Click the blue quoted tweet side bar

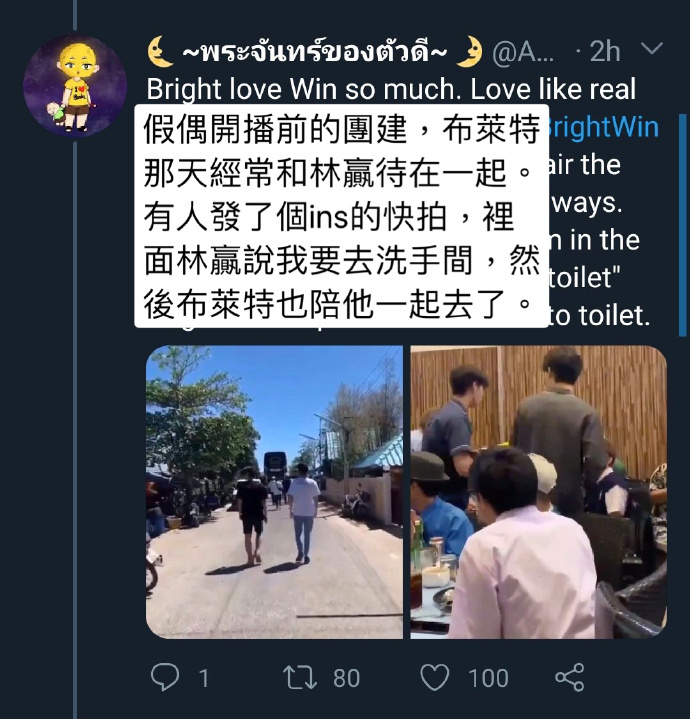(683, 225)
